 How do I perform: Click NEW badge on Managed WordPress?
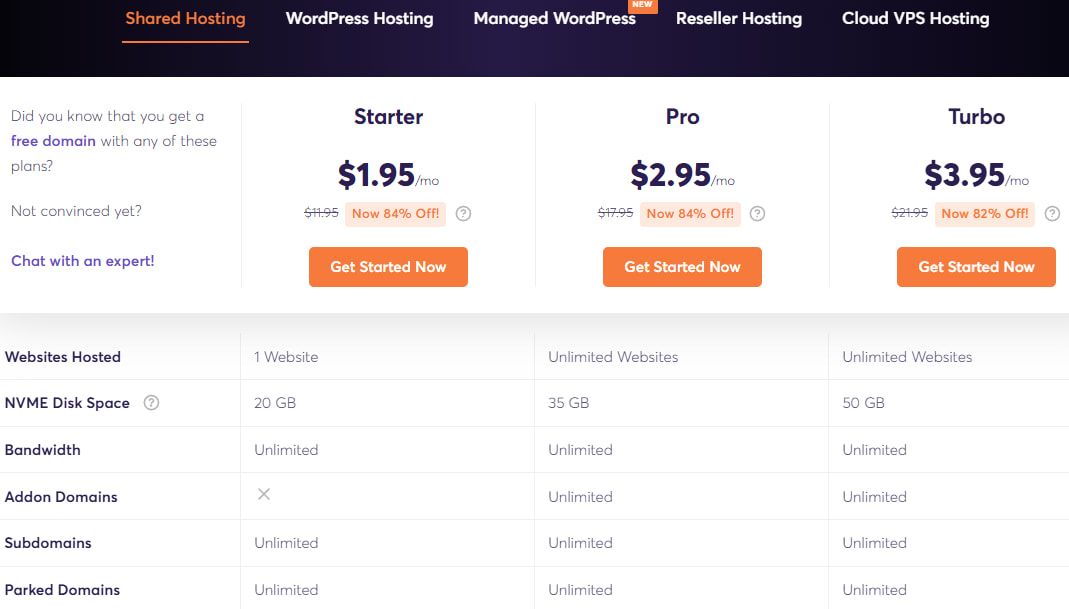(642, 5)
